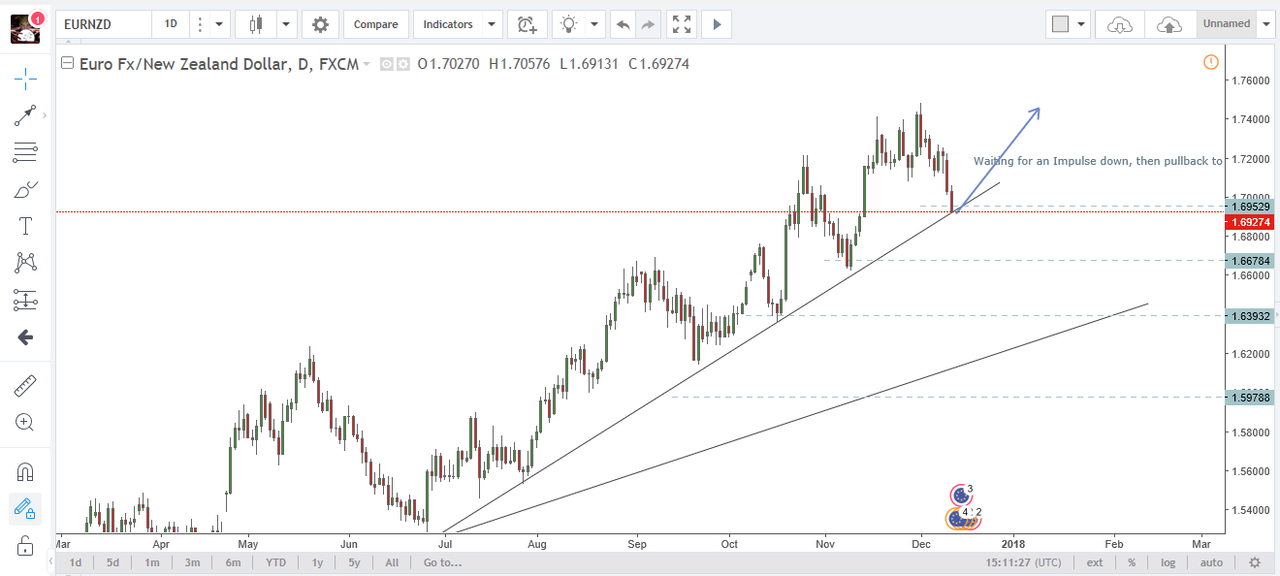
Task: Expand the chart layout dropdown arrow
Action: pos(1081,24)
